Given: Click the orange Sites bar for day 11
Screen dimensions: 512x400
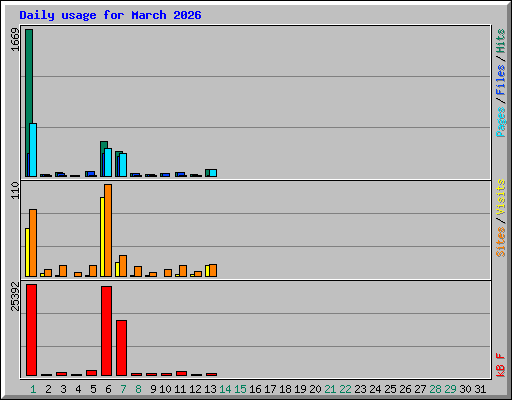Looking at the screenshot, I should 183,271.
